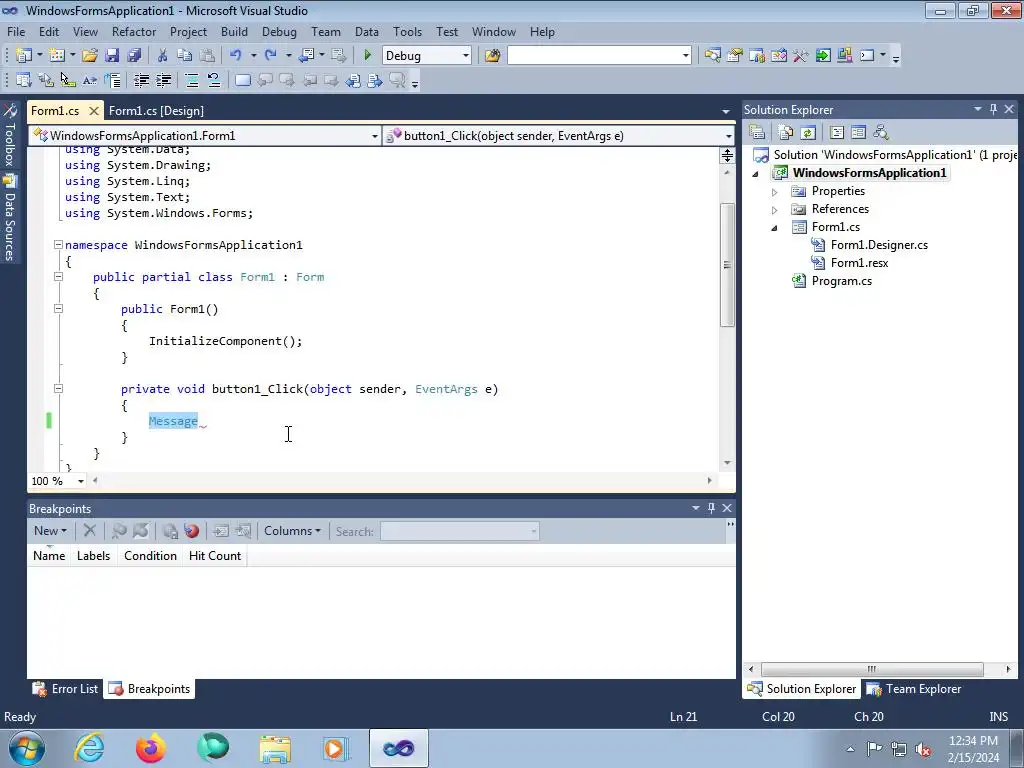Click the Labels column header
Viewport: 1024px width, 768px height.
(x=93, y=556)
